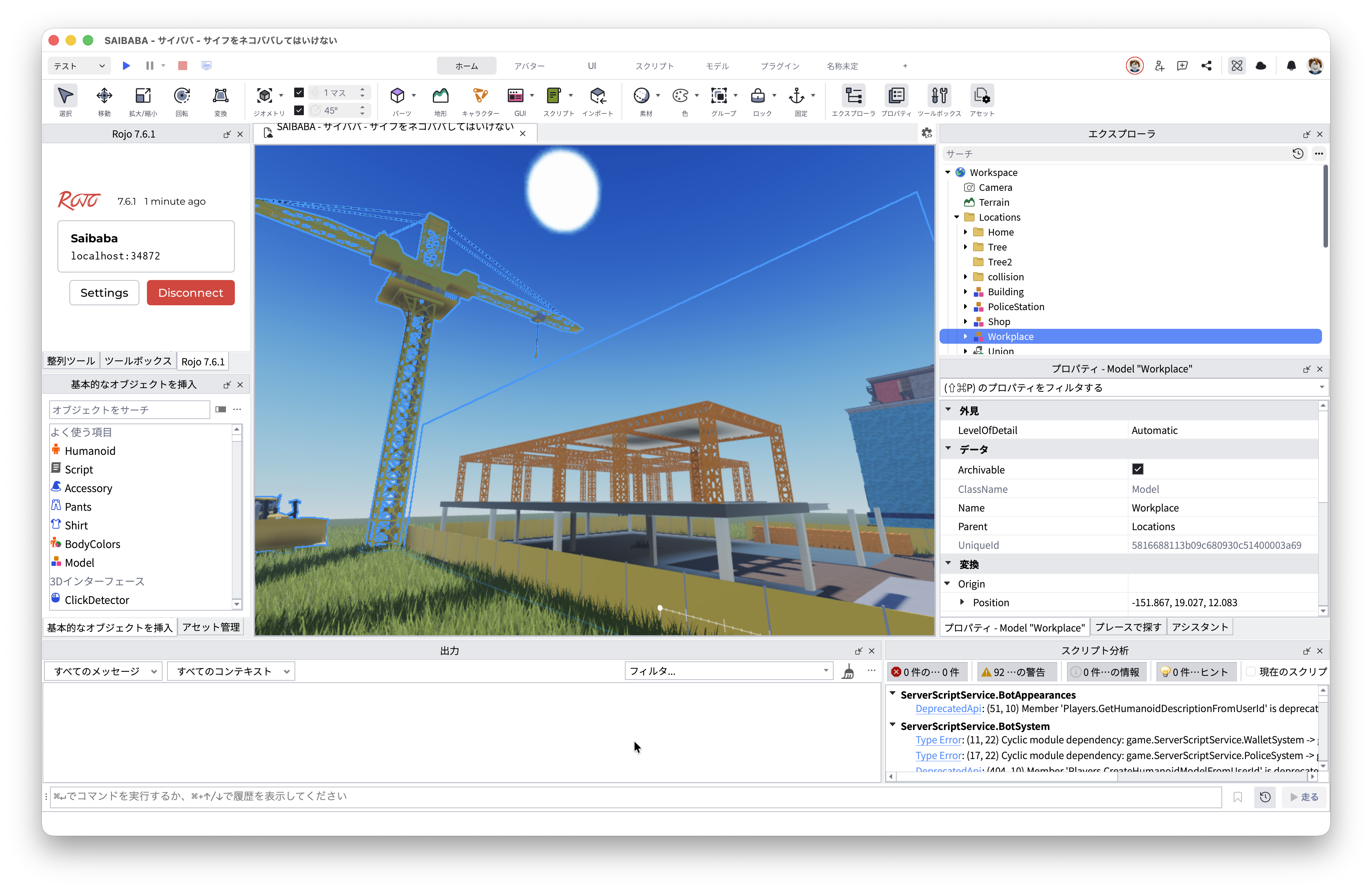Click the notification bell icon
The height and width of the screenshot is (891, 1372).
point(1291,66)
